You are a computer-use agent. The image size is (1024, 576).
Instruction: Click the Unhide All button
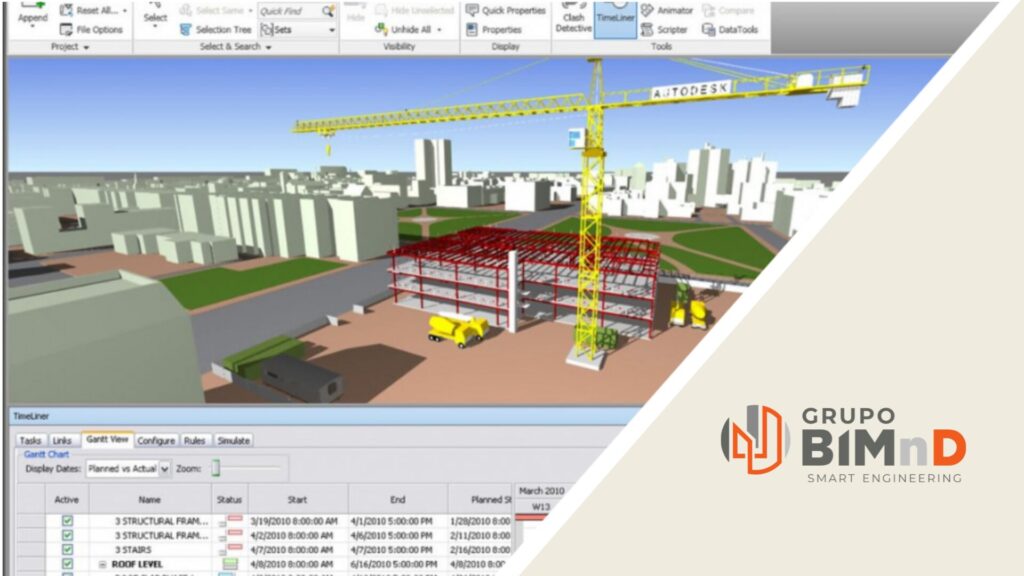pyautogui.click(x=401, y=30)
